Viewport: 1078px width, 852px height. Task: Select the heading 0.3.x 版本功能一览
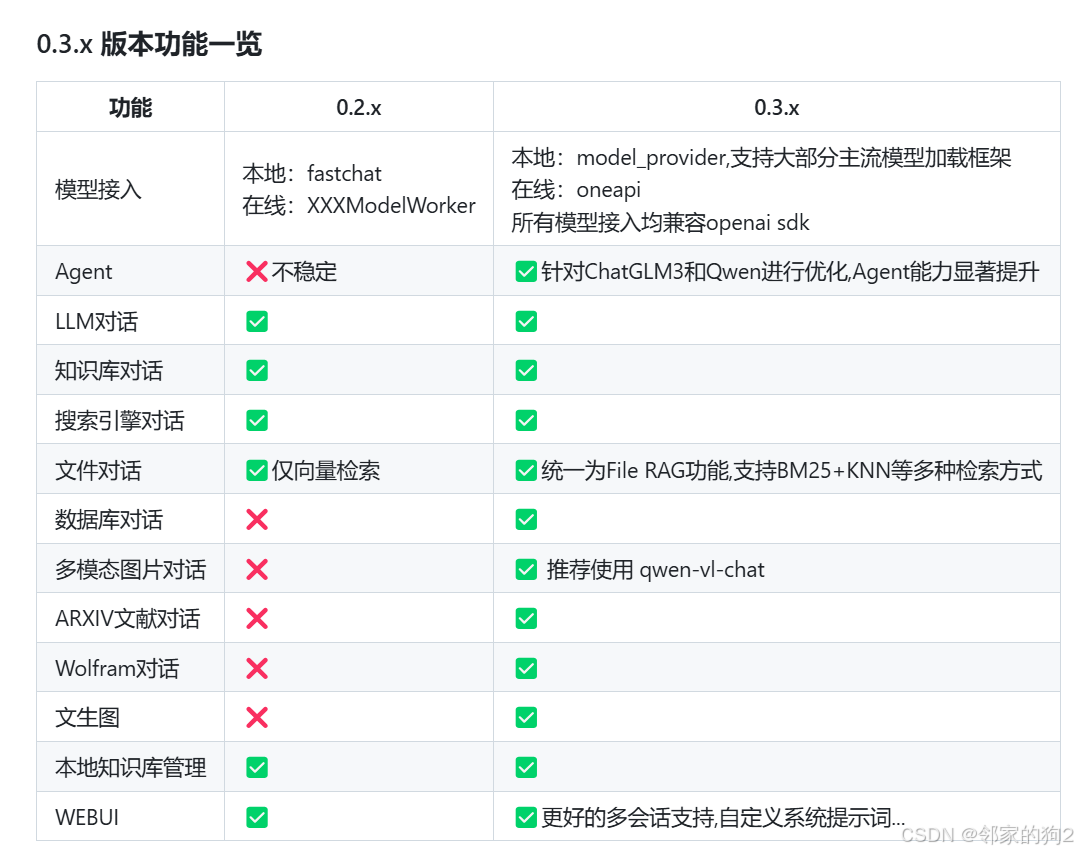pos(149,44)
